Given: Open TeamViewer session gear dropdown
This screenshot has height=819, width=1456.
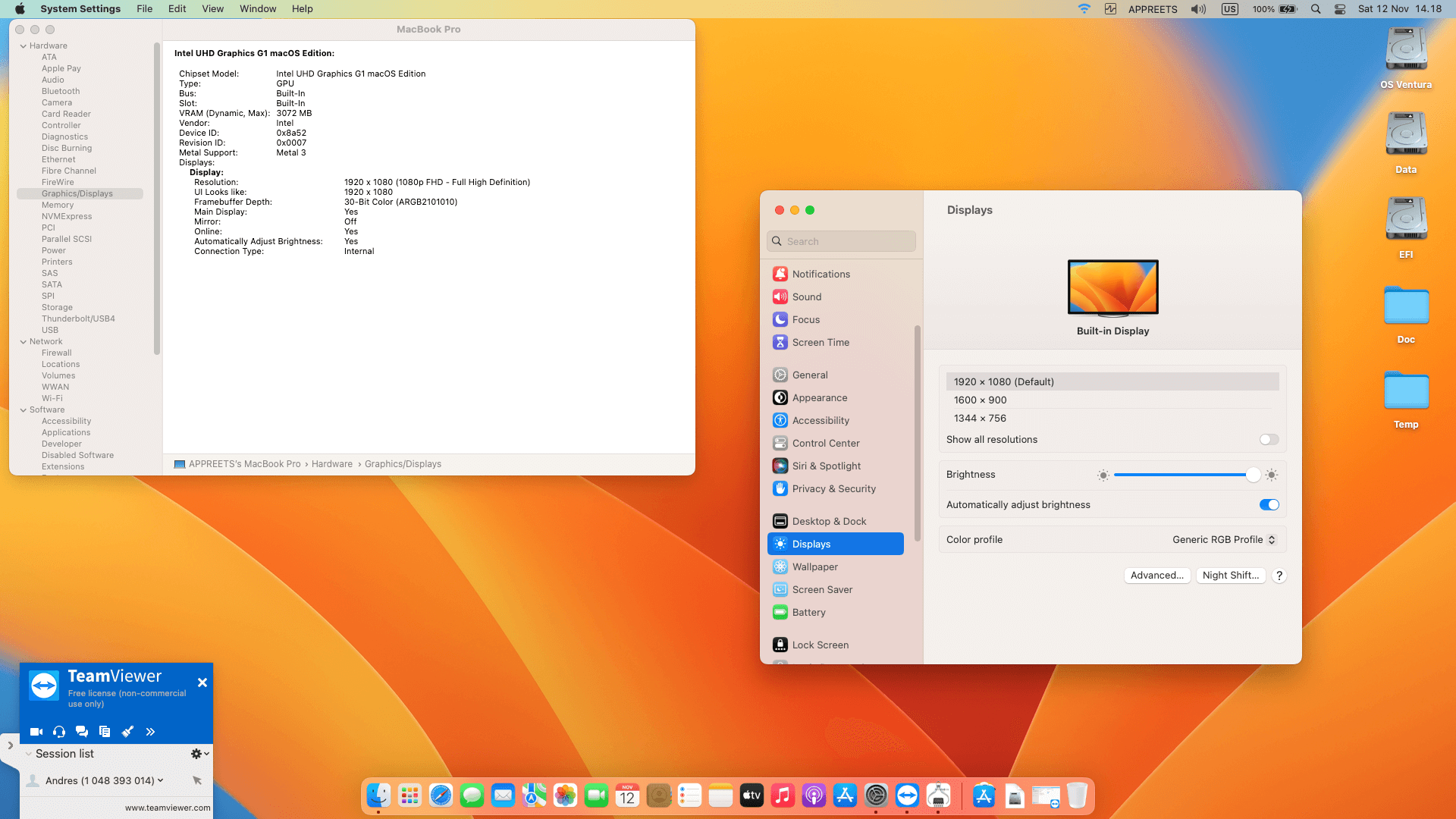Looking at the screenshot, I should tap(199, 754).
